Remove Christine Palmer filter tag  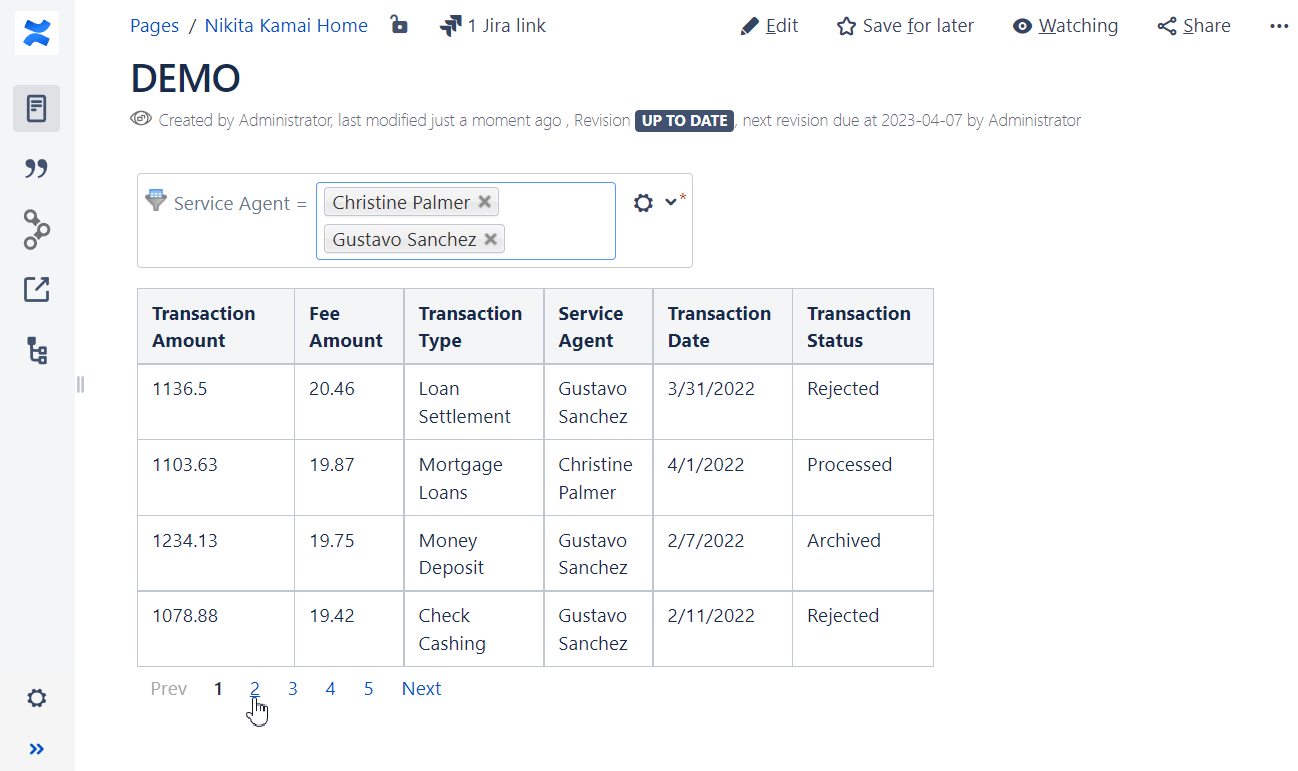(x=485, y=202)
